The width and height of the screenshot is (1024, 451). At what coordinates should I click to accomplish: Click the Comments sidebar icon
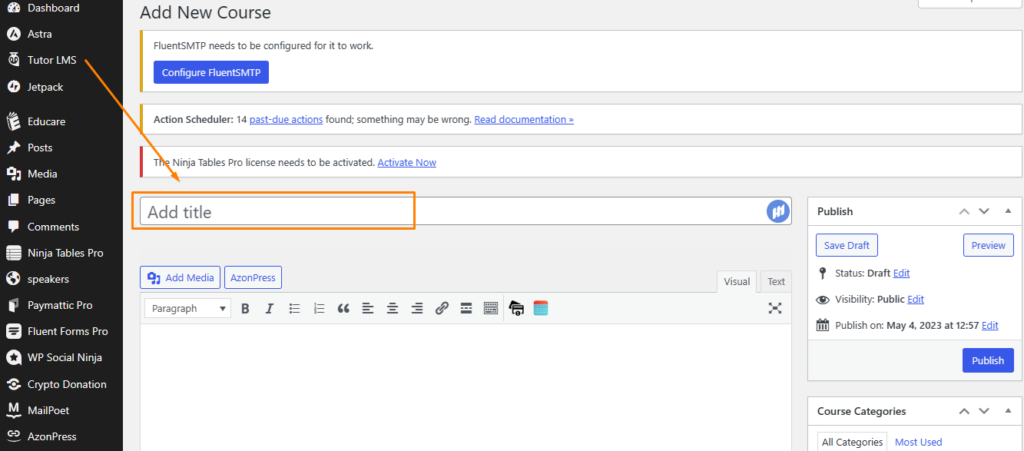[13, 226]
